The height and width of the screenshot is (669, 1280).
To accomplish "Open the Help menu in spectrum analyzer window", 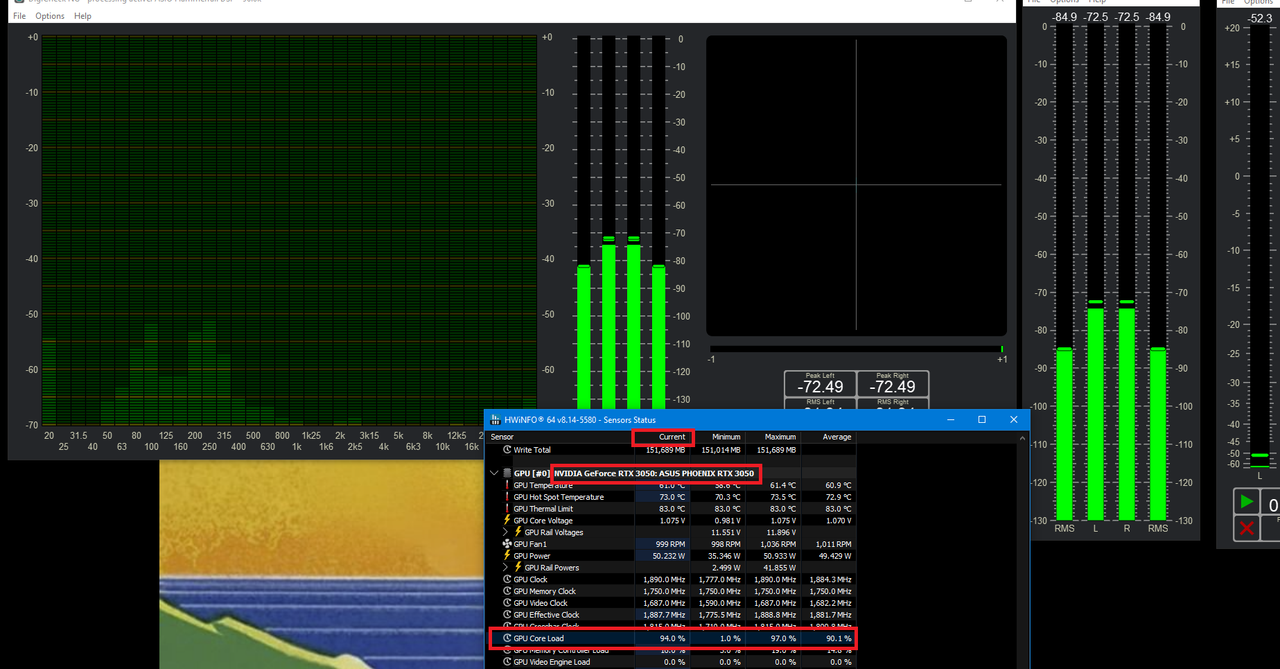I will pos(83,16).
